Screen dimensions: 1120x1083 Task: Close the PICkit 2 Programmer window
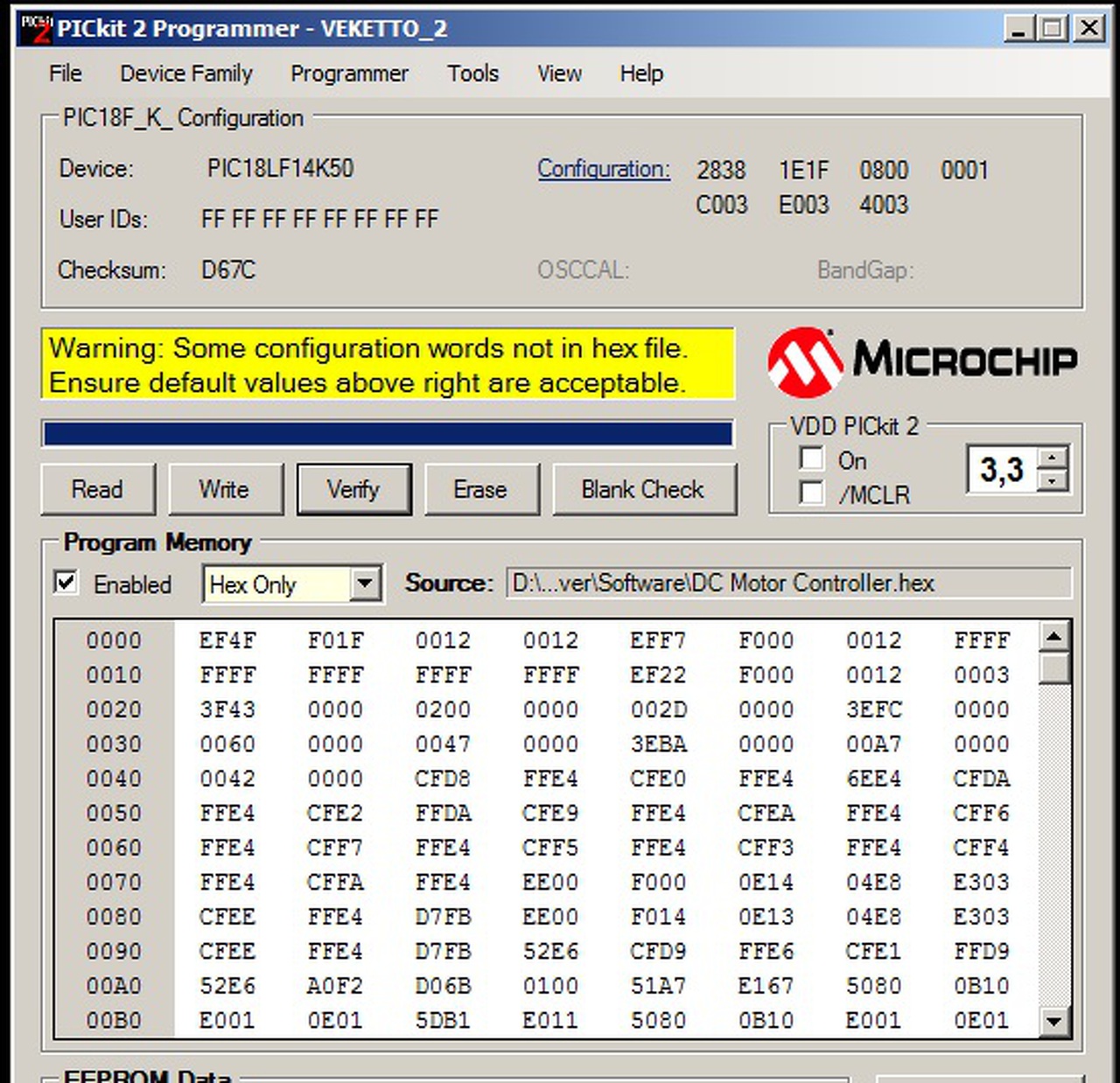[1089, 29]
